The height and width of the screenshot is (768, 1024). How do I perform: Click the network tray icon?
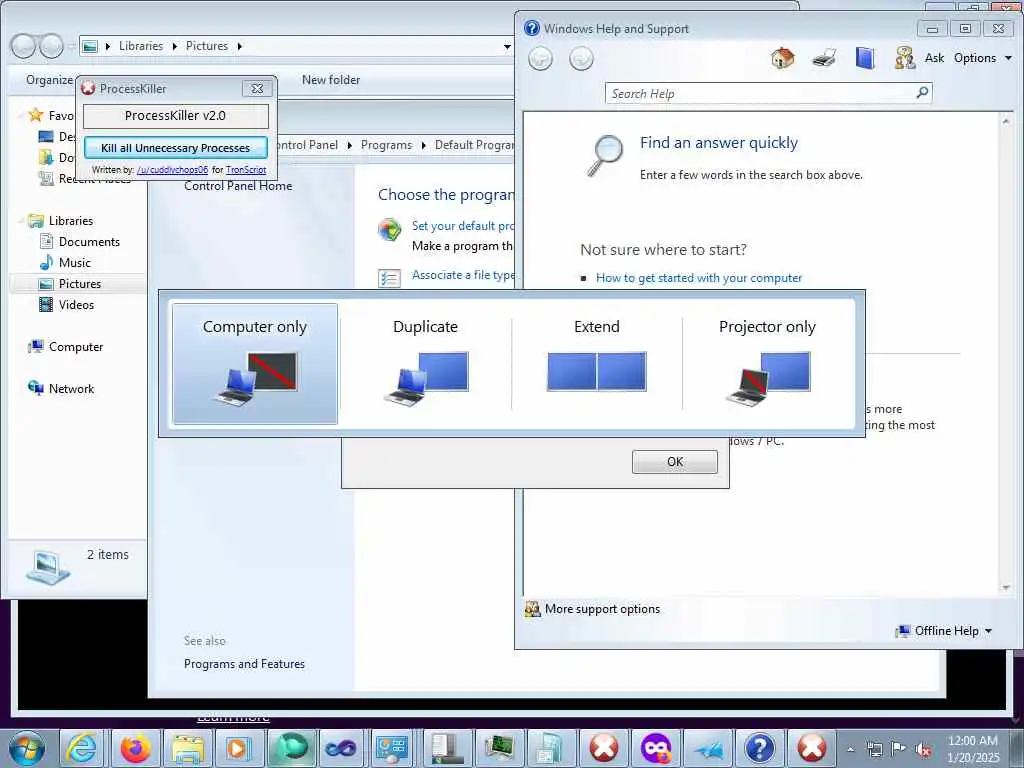point(874,750)
